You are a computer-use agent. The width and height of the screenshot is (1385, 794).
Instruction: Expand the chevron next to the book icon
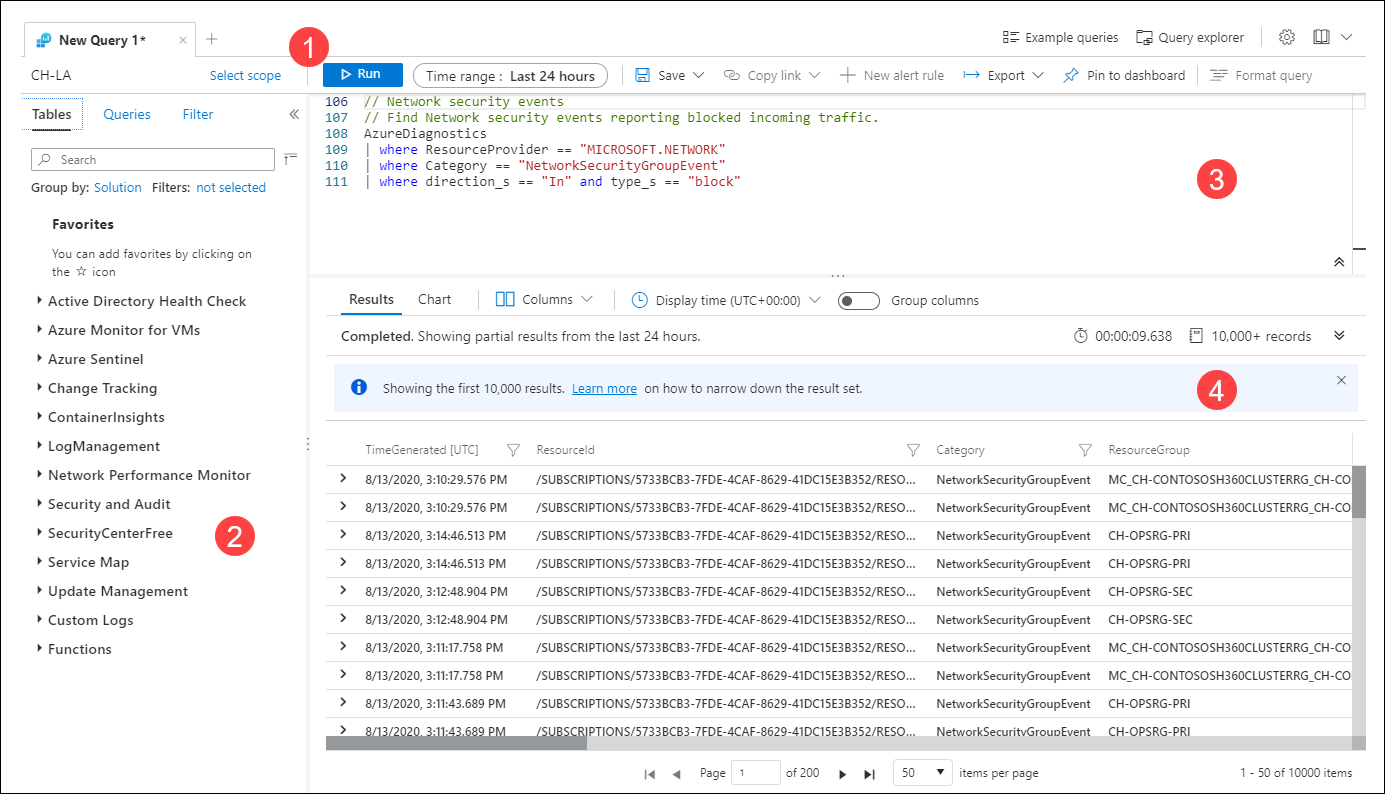[x=1346, y=37]
